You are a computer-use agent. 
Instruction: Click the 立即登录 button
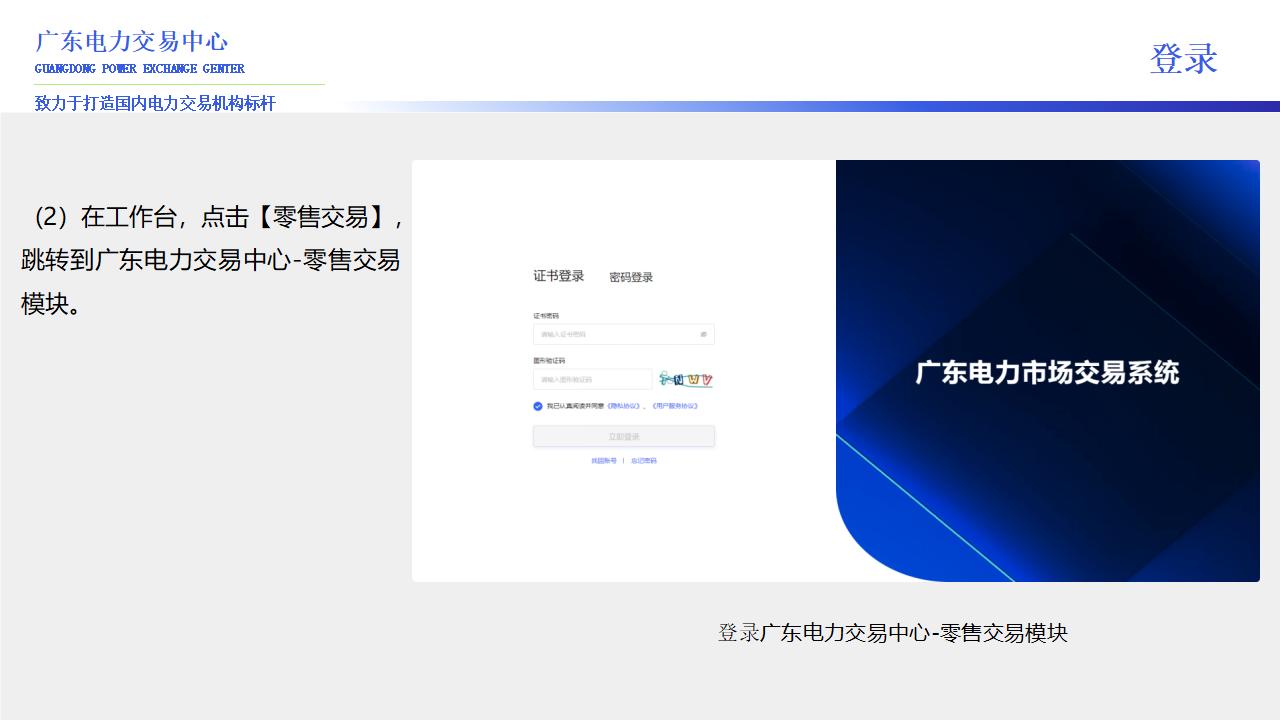pos(624,436)
